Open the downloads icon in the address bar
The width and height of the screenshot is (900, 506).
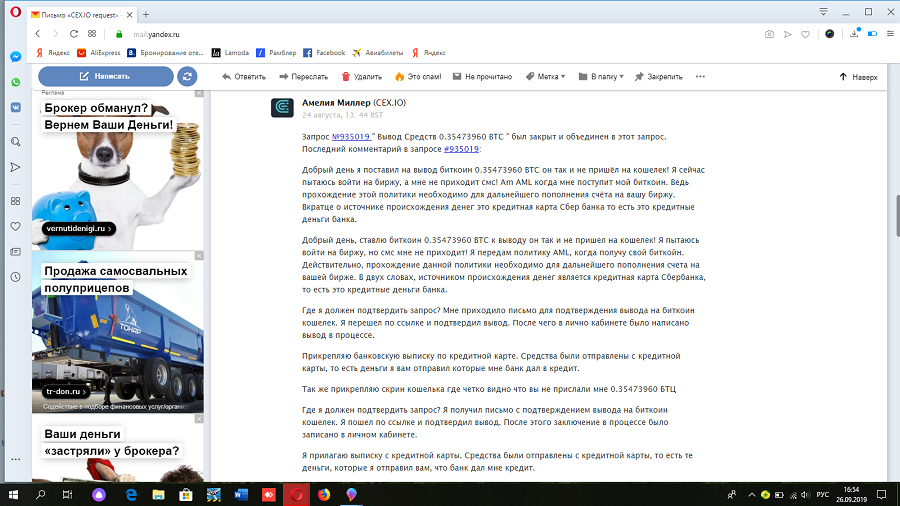coord(854,34)
